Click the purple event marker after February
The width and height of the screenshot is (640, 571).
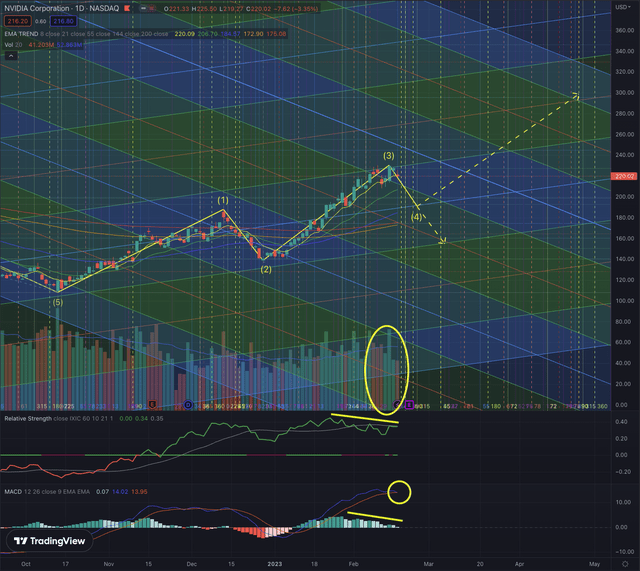[x=409, y=405]
